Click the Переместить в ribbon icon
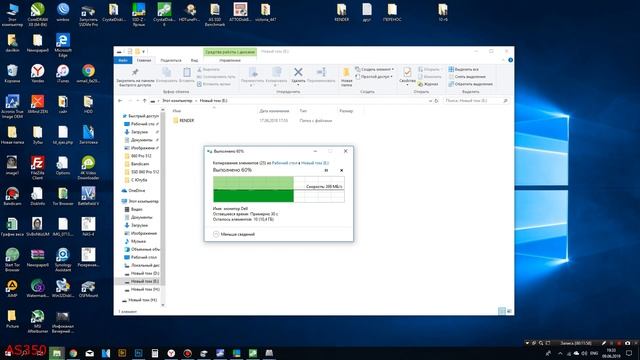Viewport: 640px width, 360px height. click(x=253, y=76)
